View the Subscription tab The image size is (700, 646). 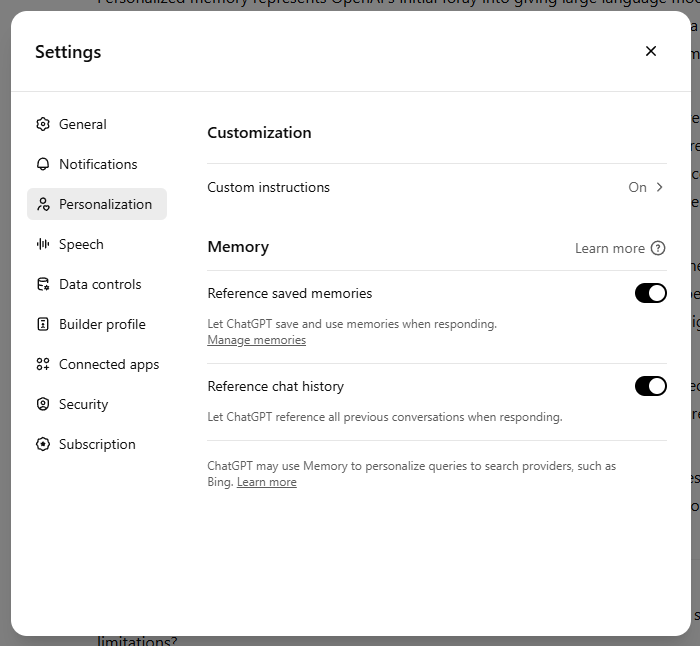coord(97,445)
